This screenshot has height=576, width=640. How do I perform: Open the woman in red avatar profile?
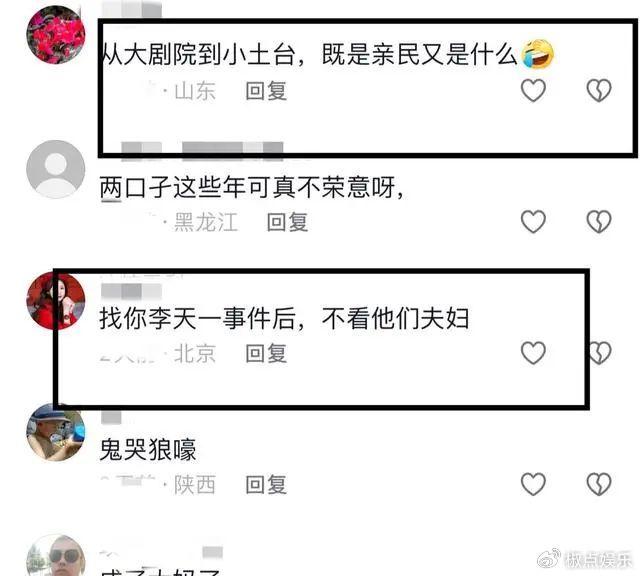pos(56,301)
